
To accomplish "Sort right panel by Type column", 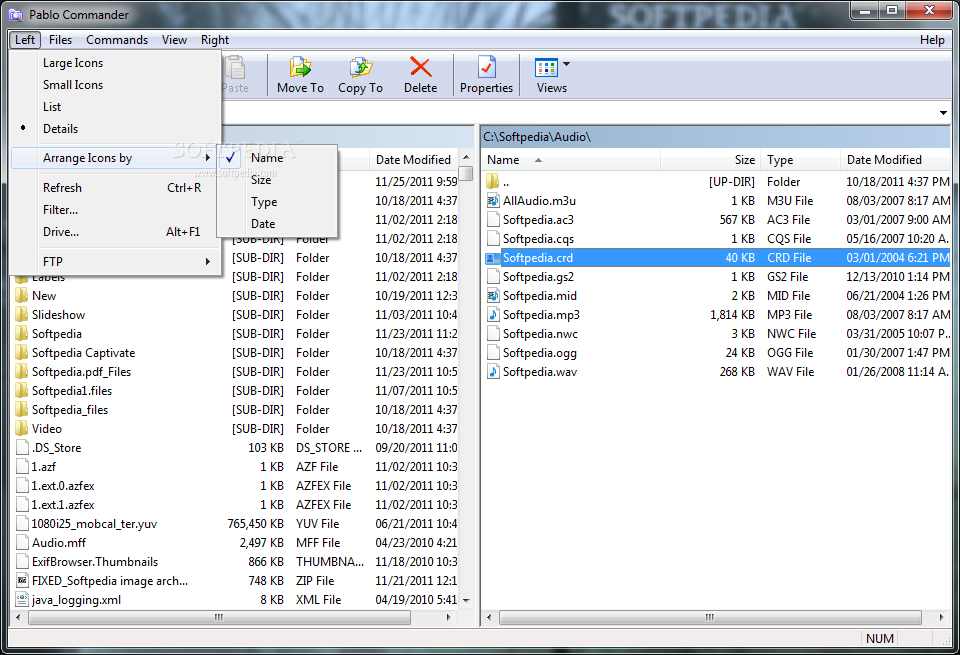I will 800,160.
